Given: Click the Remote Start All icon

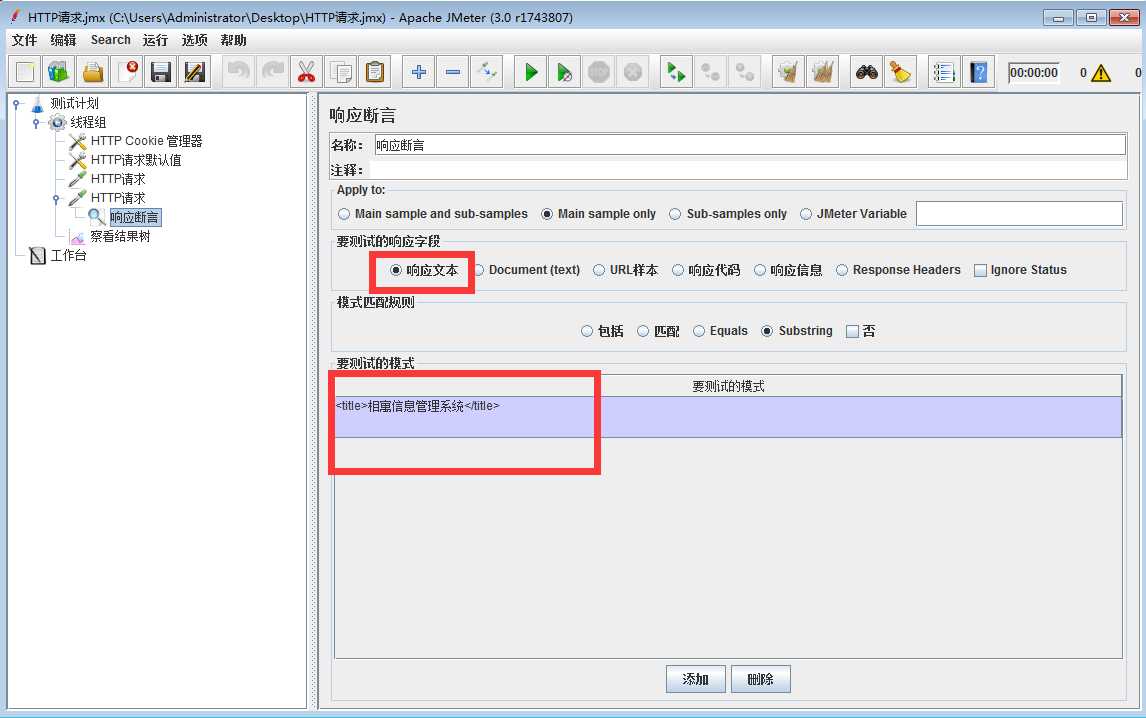Looking at the screenshot, I should (676, 72).
